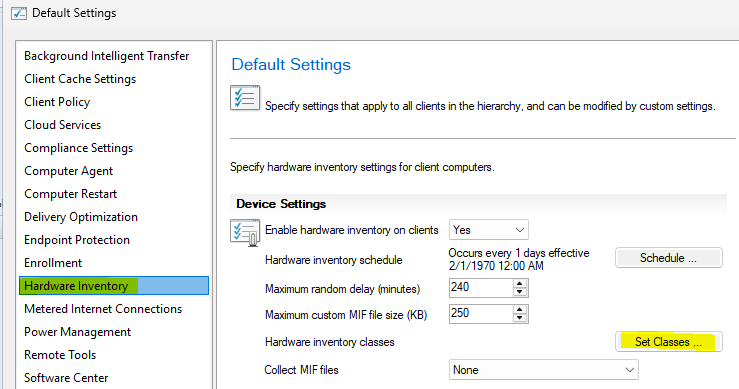Open Metered Internet Connections settings

tap(103, 309)
